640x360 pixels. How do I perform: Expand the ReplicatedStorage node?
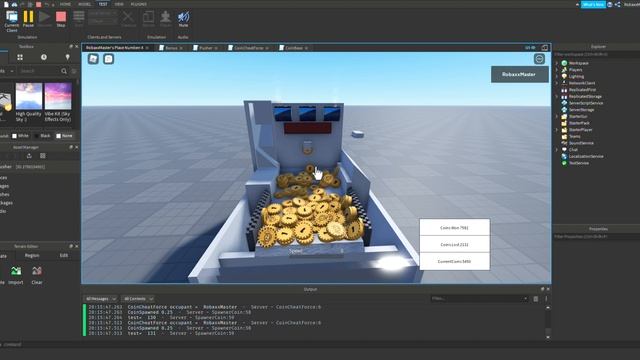tap(557, 97)
